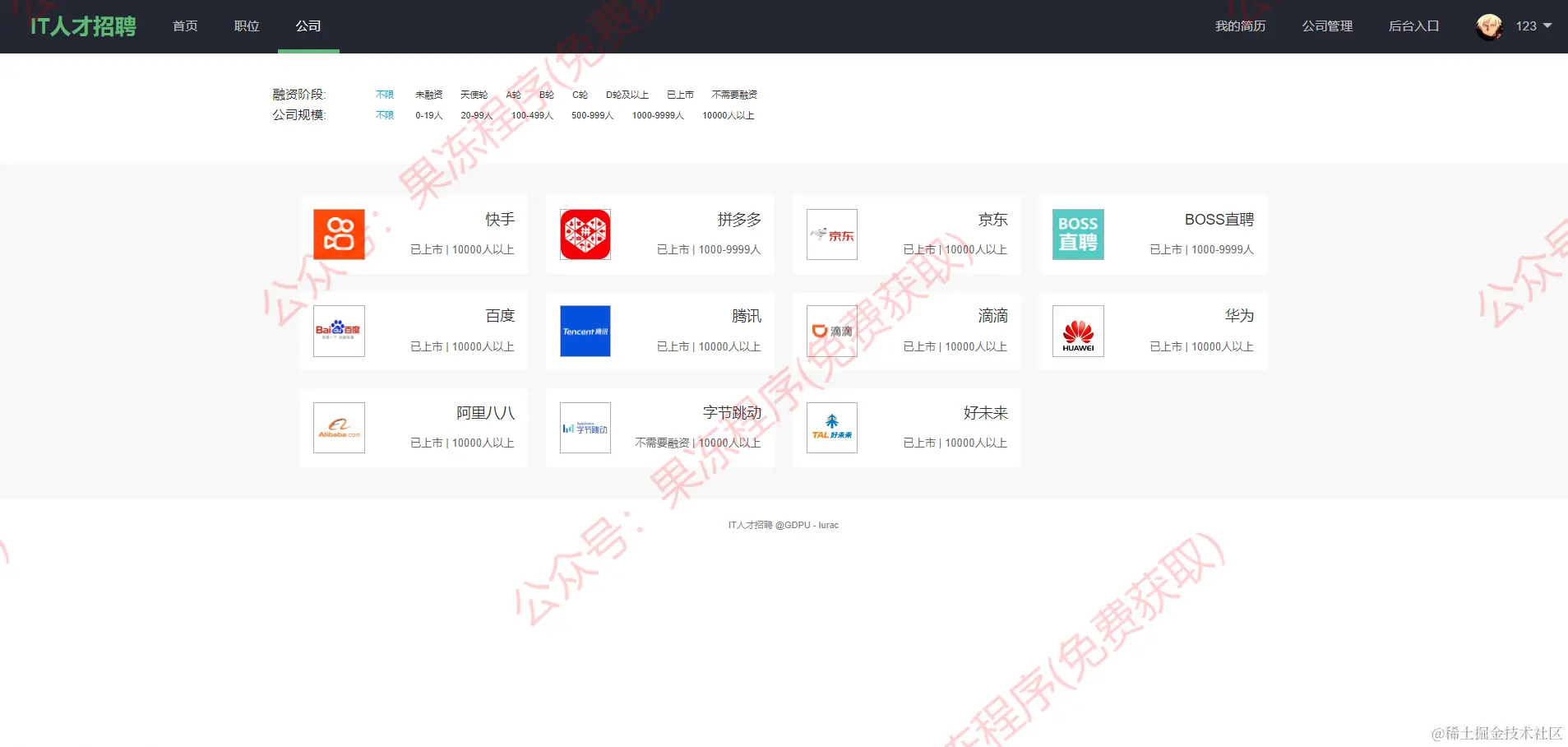Open the 快手 company name
This screenshot has width=1568, height=747.
[x=500, y=220]
